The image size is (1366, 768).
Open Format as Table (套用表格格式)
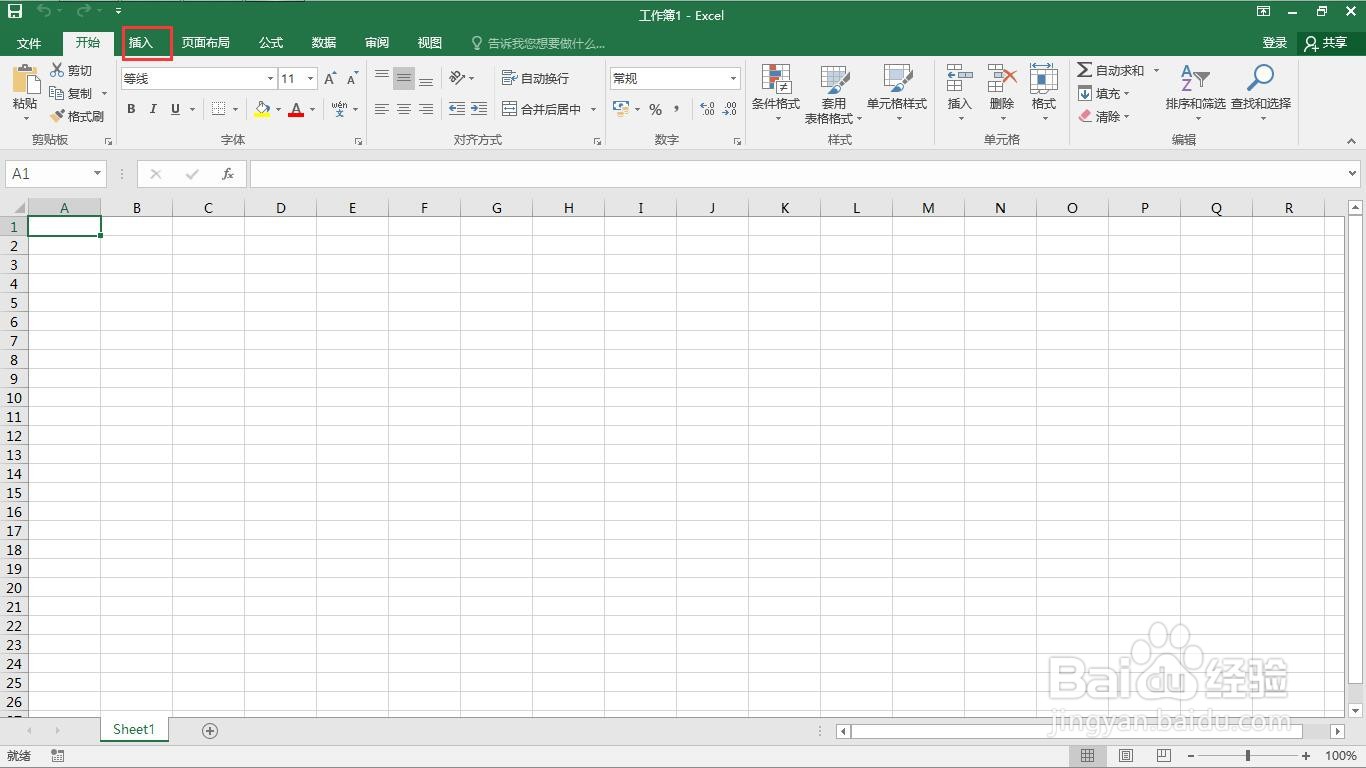click(x=834, y=93)
